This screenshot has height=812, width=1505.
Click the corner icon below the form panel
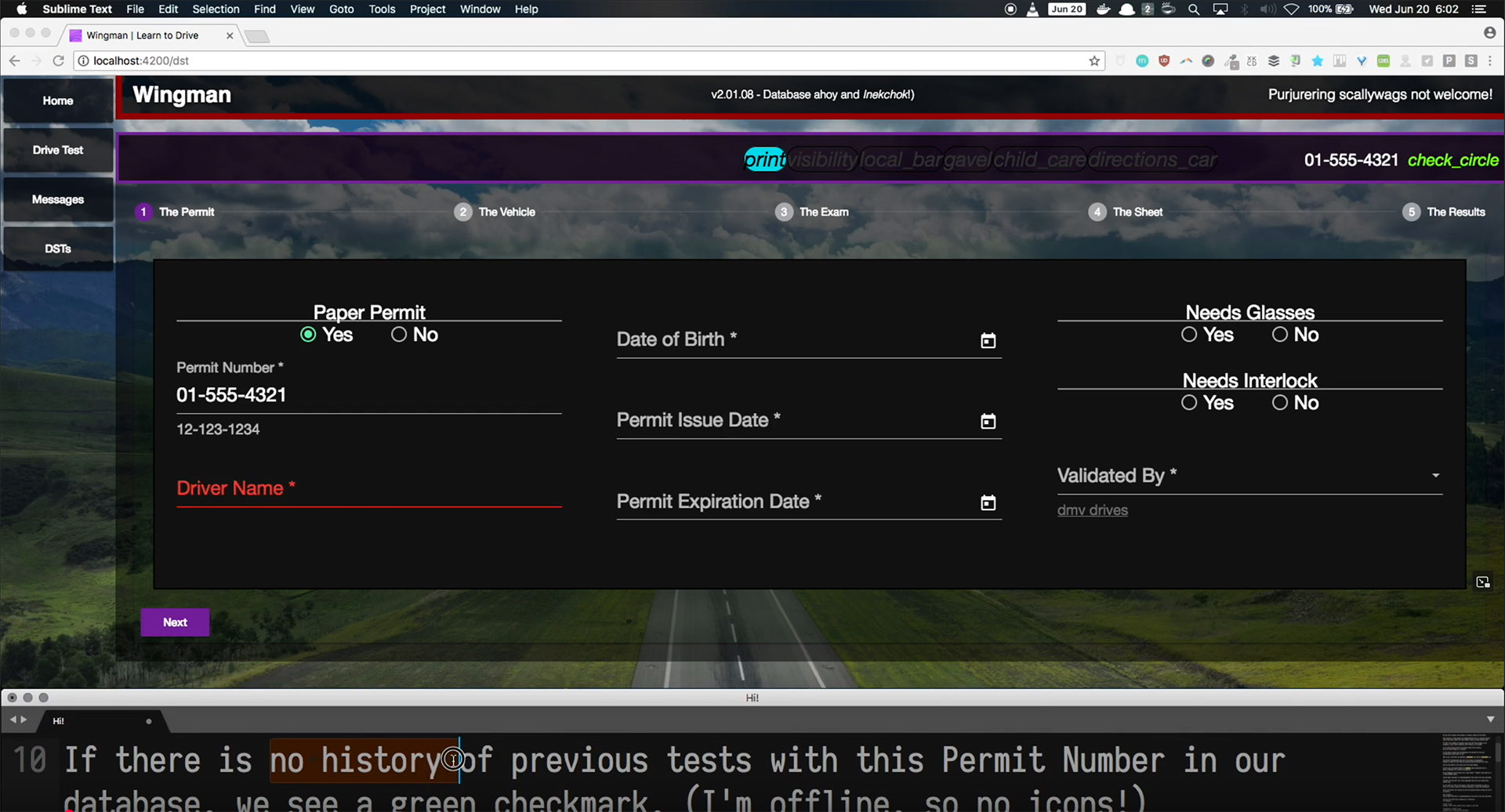1482,582
